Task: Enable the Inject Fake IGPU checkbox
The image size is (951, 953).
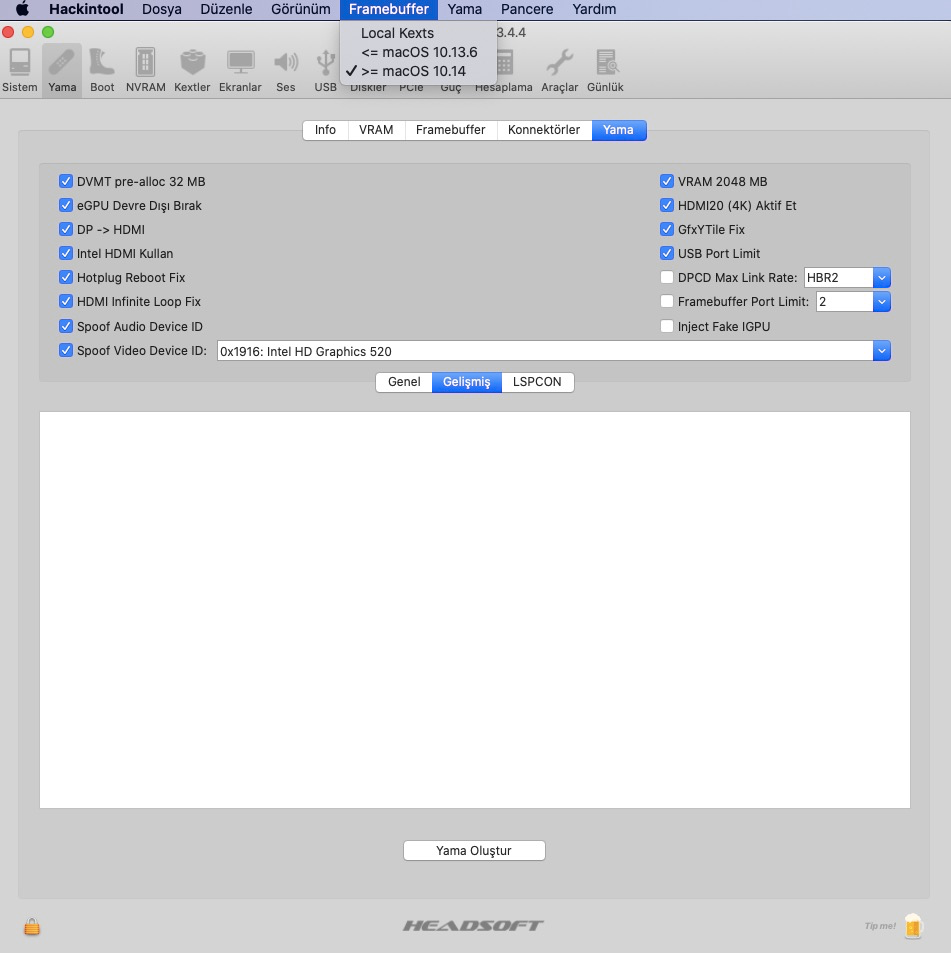Action: pos(667,326)
